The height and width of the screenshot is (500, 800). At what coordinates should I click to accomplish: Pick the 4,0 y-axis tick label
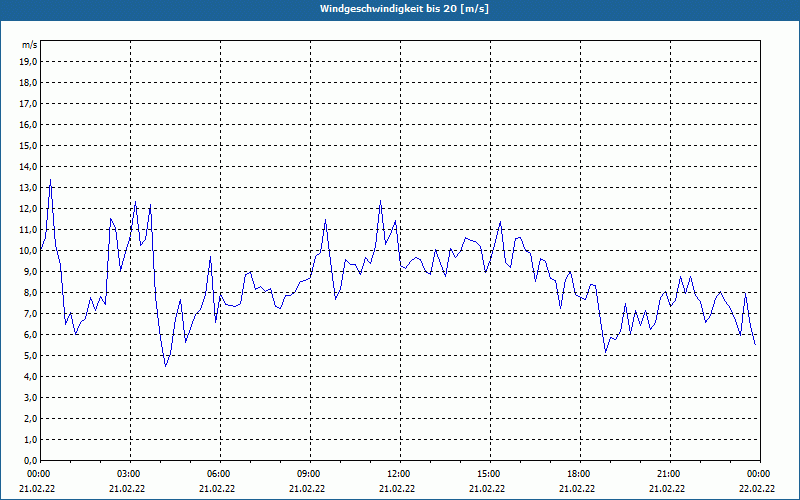31,377
